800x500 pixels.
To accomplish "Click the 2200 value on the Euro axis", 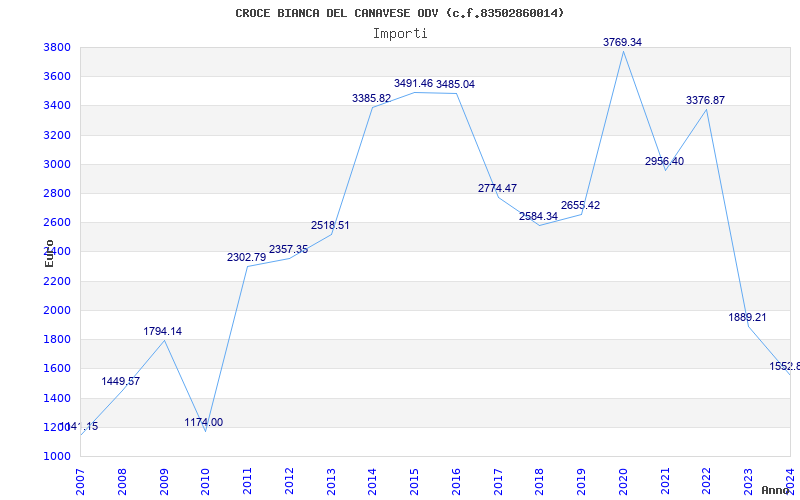I will tap(56, 281).
